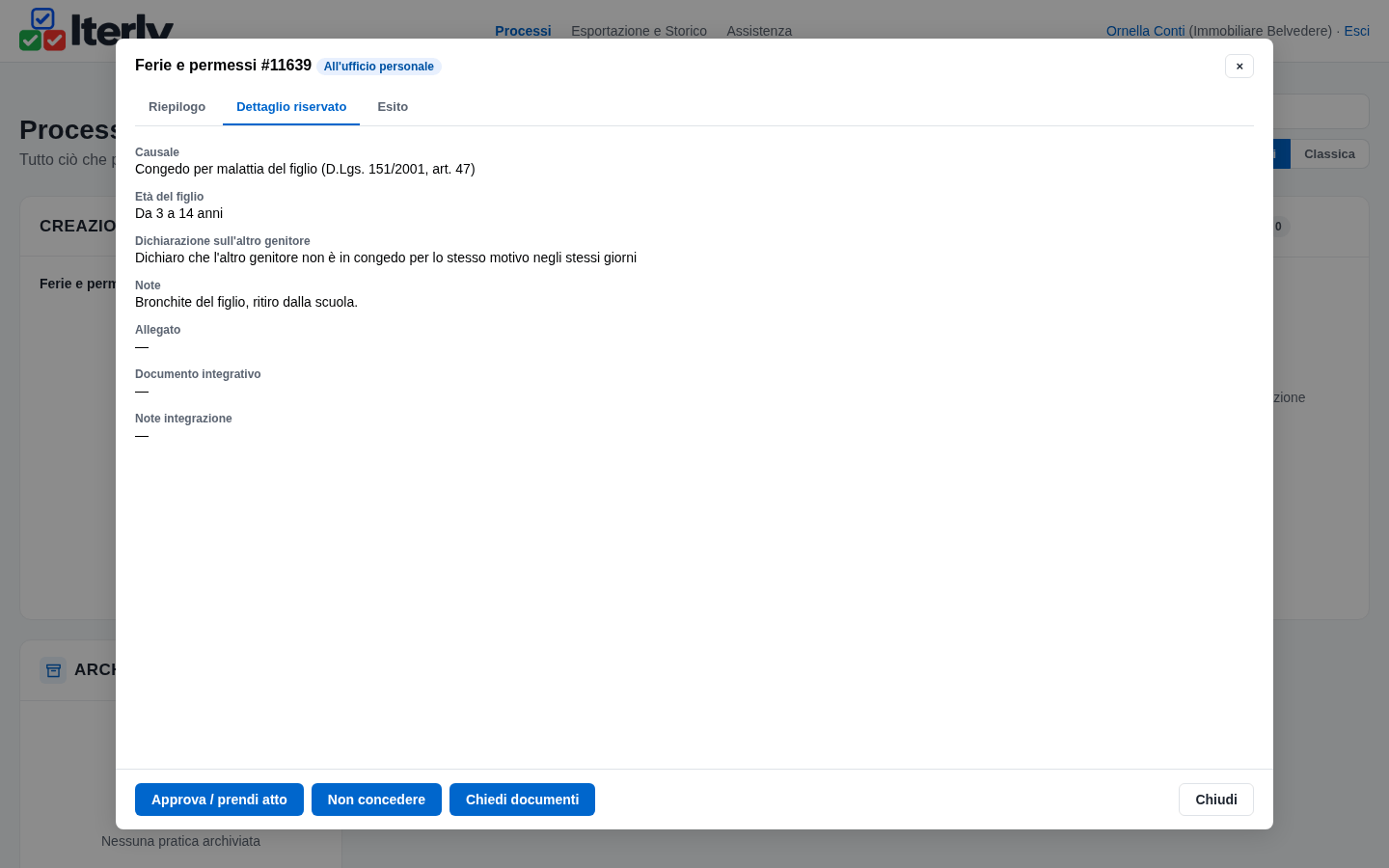Click the declaration text starting with Dichiaro
Image resolution: width=1389 pixels, height=868 pixels.
pyautogui.click(x=386, y=258)
